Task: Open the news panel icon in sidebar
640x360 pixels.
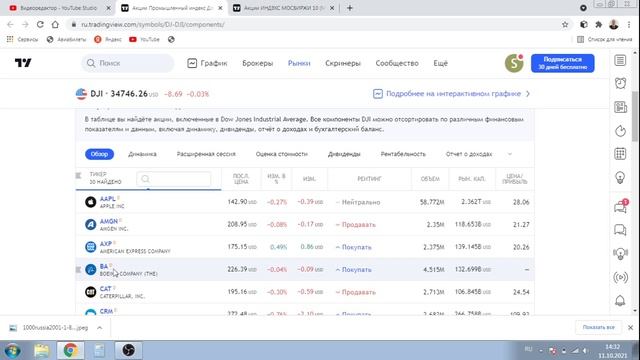Action: 620,107
